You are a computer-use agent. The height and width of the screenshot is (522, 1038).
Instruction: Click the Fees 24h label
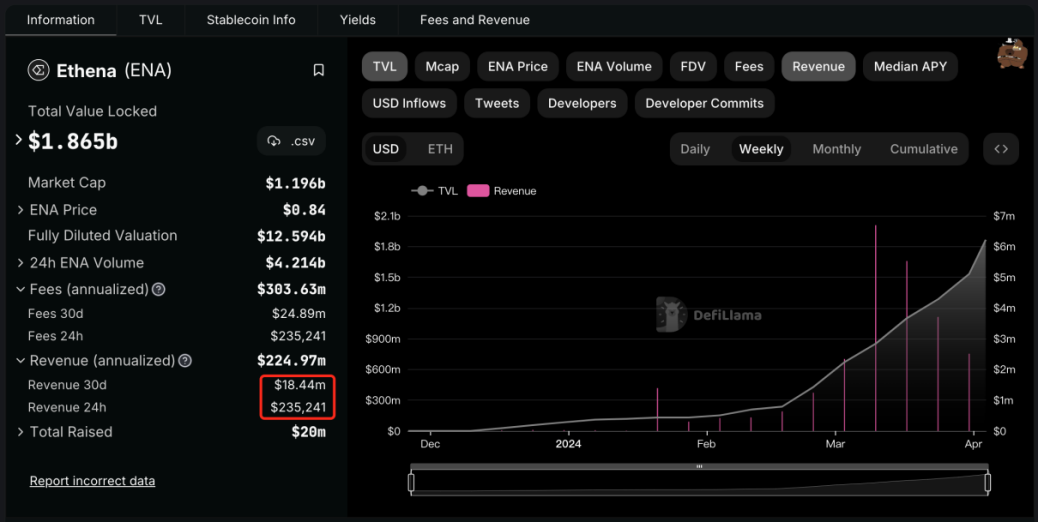coord(56,336)
